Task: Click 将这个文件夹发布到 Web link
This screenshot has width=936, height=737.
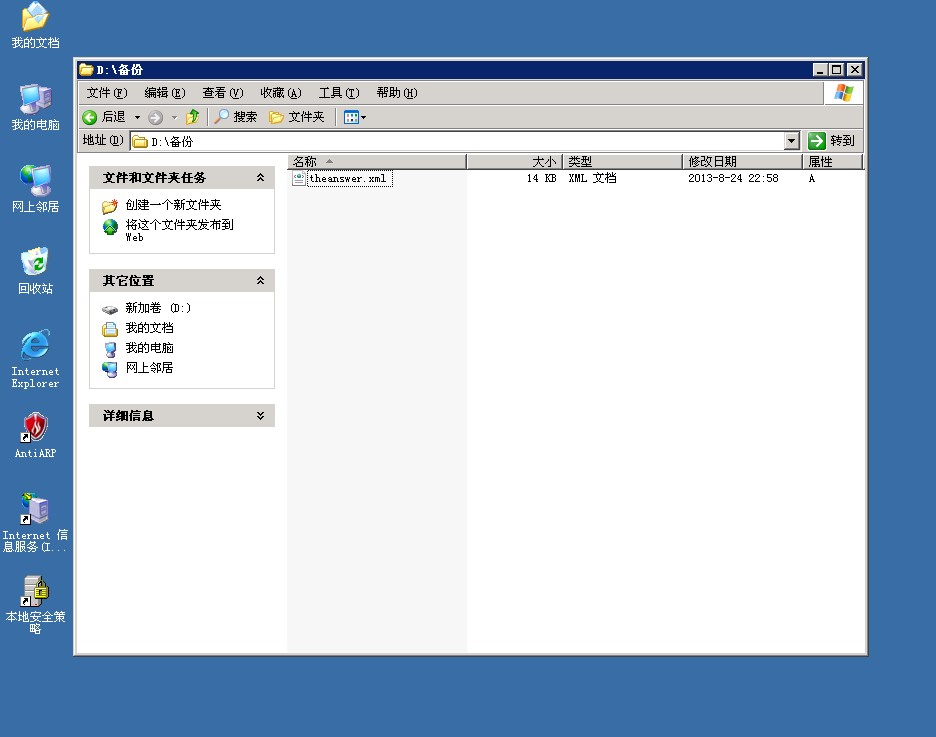Action: tap(179, 230)
